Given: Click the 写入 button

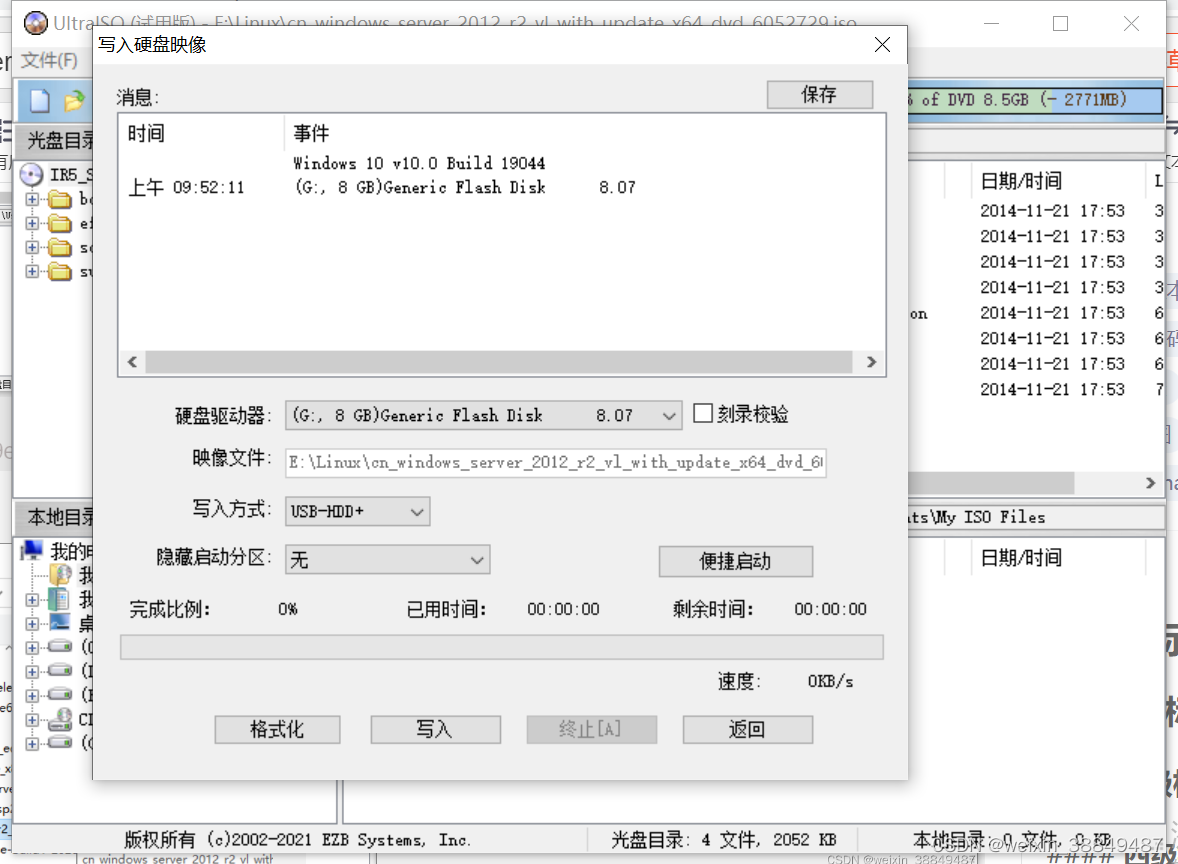Looking at the screenshot, I should pyautogui.click(x=435, y=730).
